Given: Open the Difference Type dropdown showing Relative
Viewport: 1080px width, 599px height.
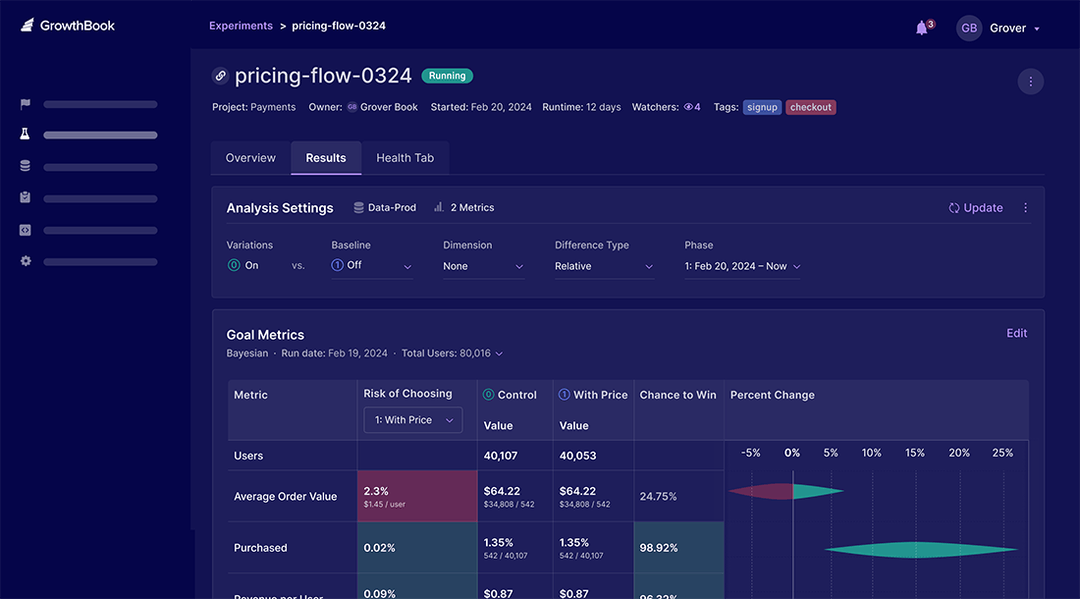Looking at the screenshot, I should pyautogui.click(x=603, y=266).
